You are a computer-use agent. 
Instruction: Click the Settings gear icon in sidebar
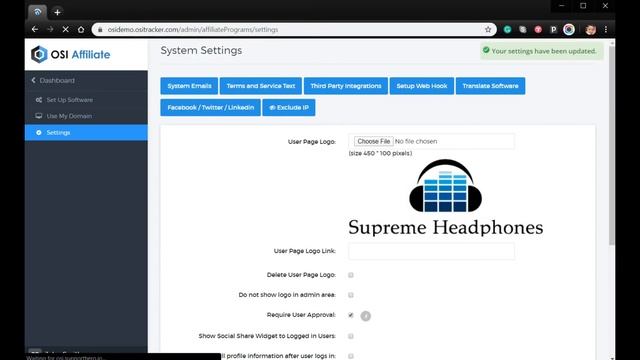click(39, 133)
